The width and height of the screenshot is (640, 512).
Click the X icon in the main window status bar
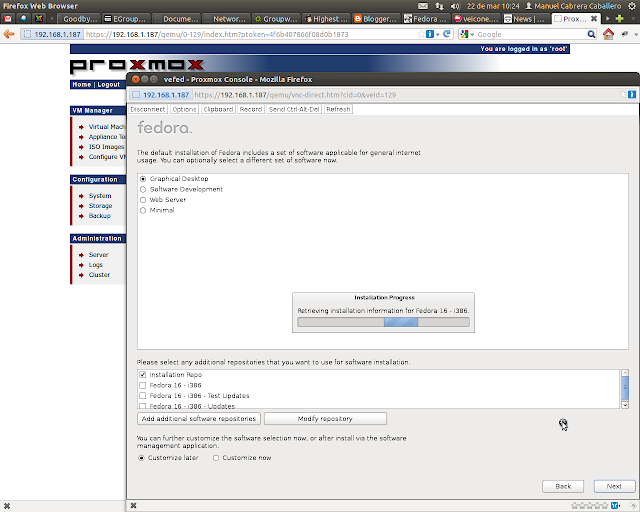pos(7,506)
